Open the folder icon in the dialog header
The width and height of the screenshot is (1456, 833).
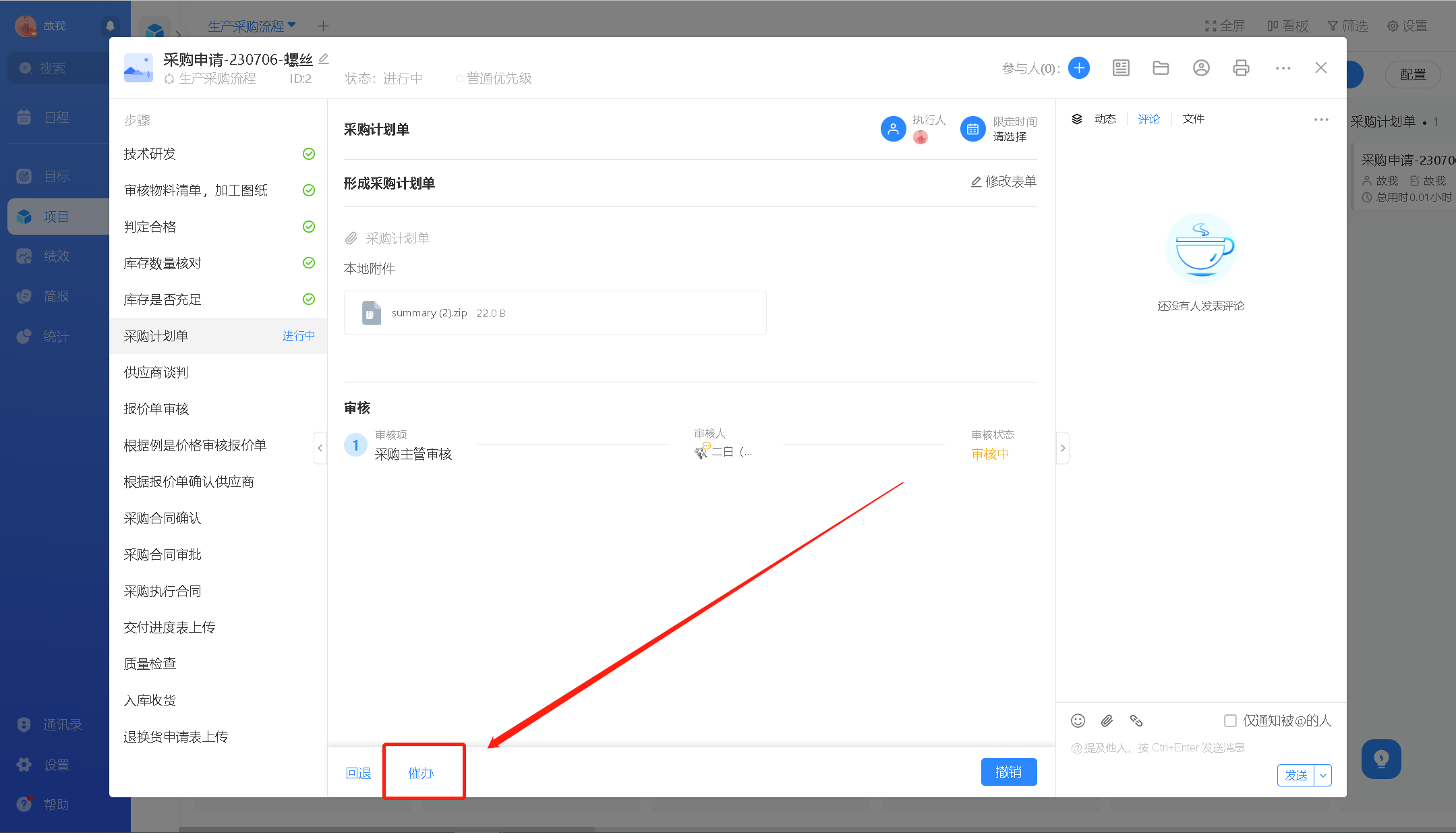click(1161, 68)
